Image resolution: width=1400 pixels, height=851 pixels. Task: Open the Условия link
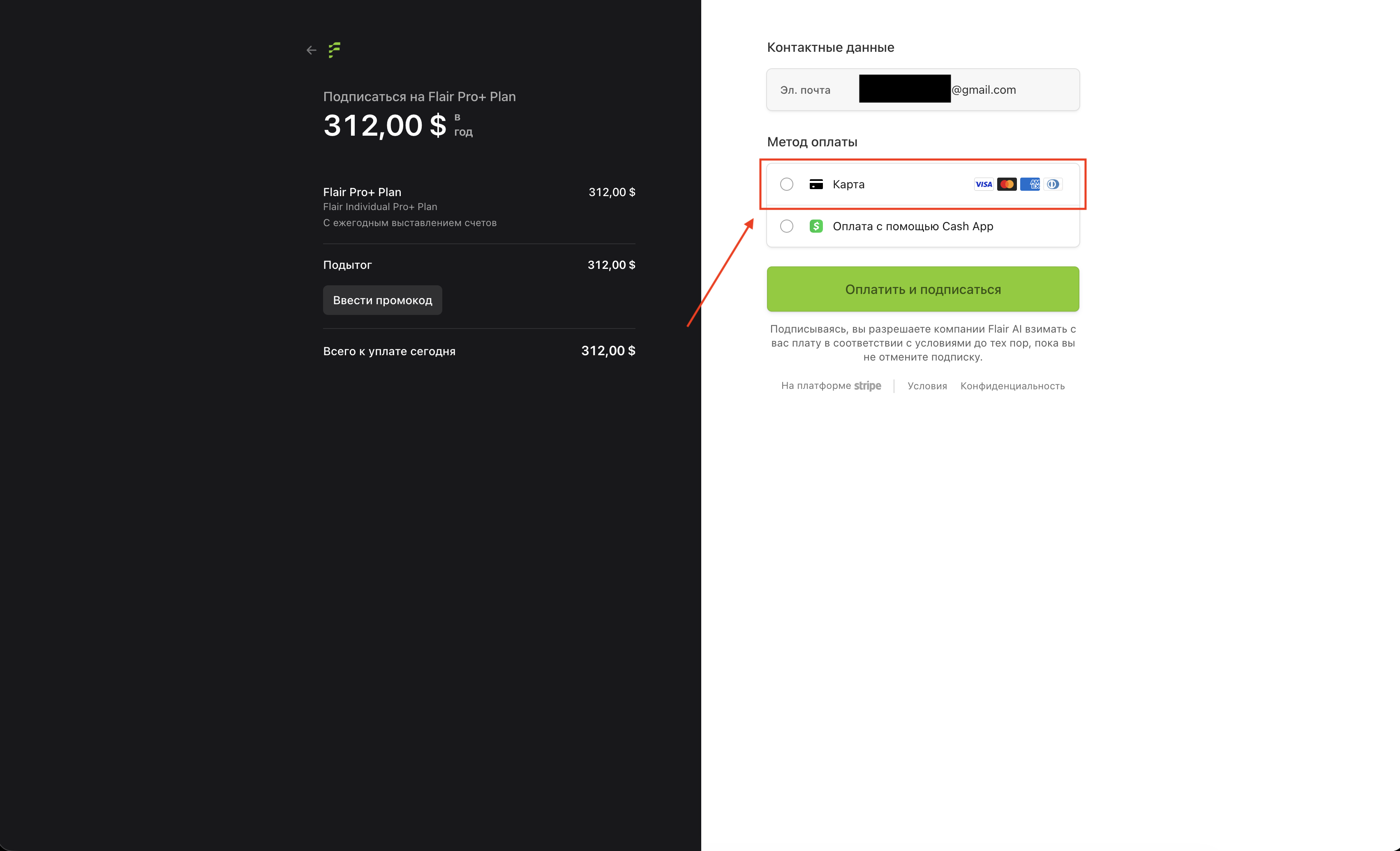point(927,386)
